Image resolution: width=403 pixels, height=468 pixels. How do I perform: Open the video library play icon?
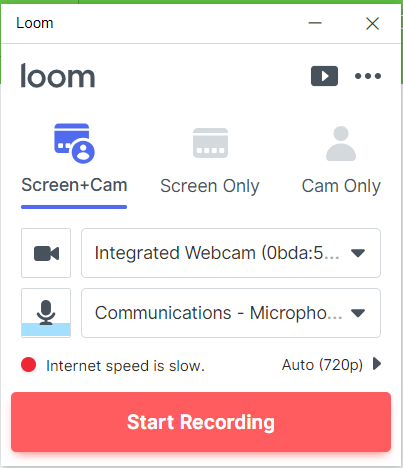pyautogui.click(x=324, y=76)
